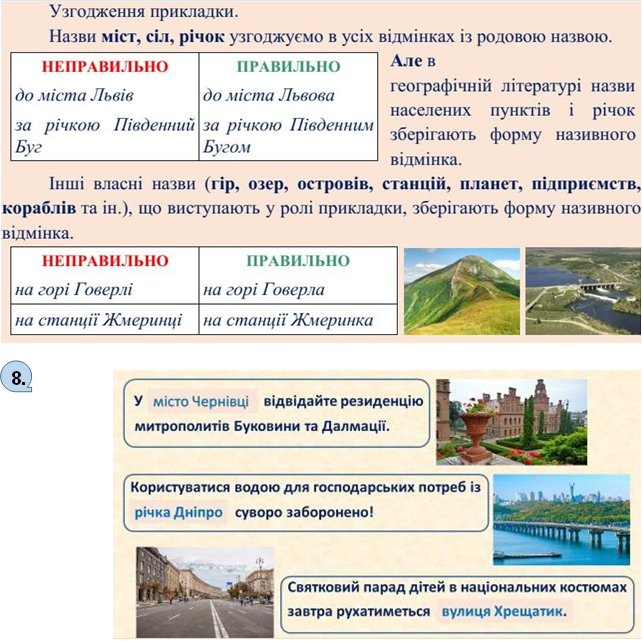Click the text 'завтра рухатиметься'
Viewport: 642px width, 641px height.
point(359,612)
